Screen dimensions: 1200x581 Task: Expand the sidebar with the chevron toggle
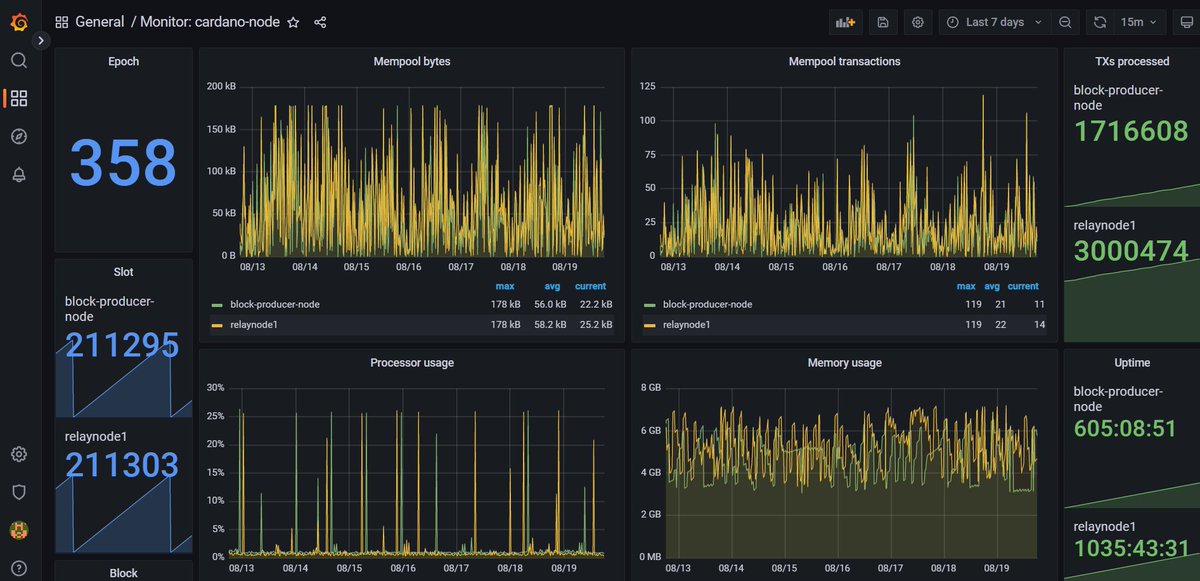pyautogui.click(x=41, y=41)
